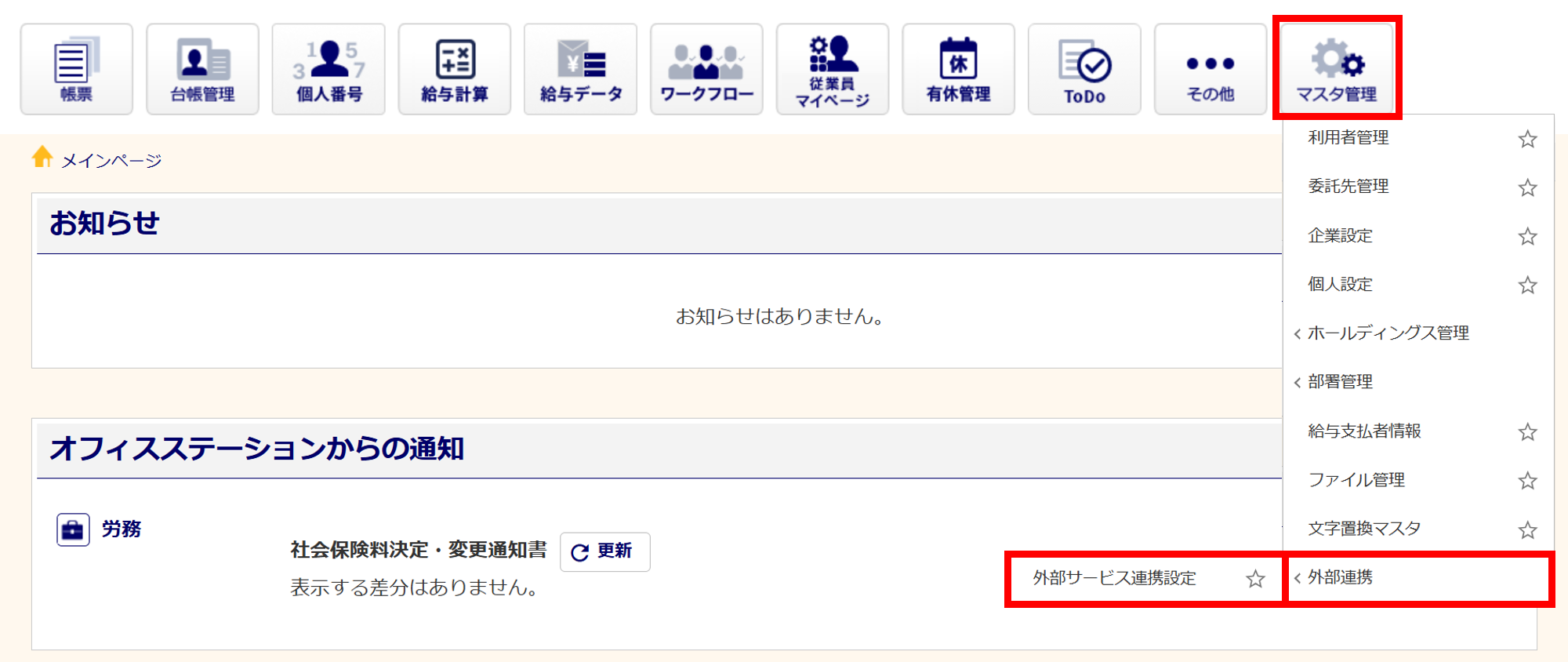
Task: Open the ToDo checklist icon
Action: point(1084,69)
